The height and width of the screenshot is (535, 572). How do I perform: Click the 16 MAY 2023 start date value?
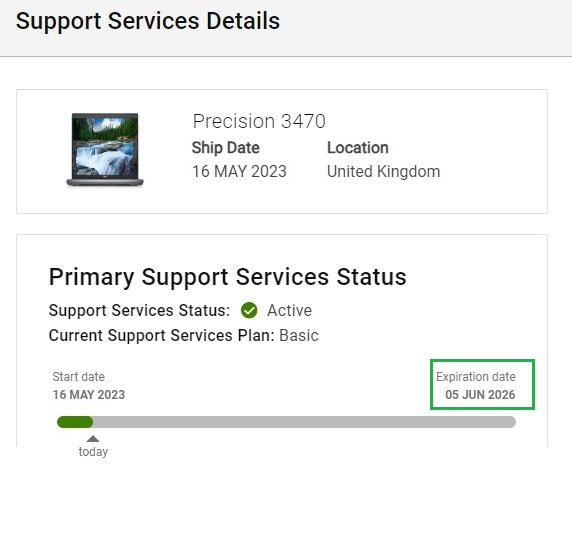(89, 395)
